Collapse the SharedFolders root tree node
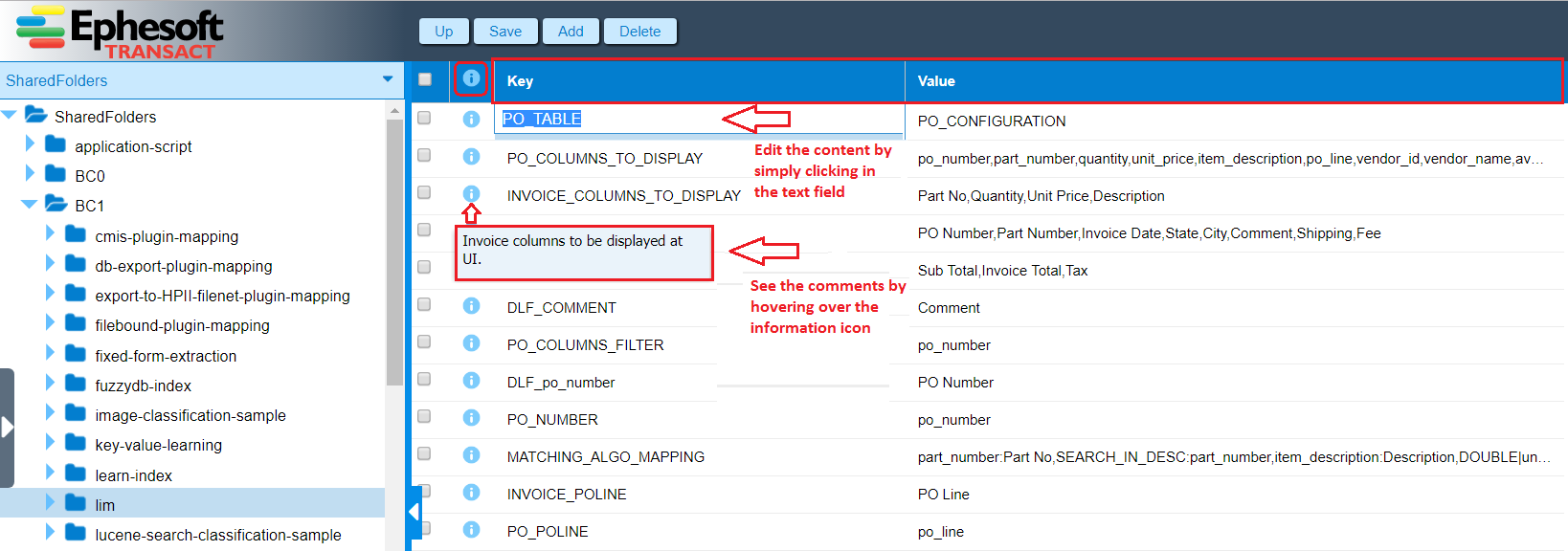 [x=9, y=115]
